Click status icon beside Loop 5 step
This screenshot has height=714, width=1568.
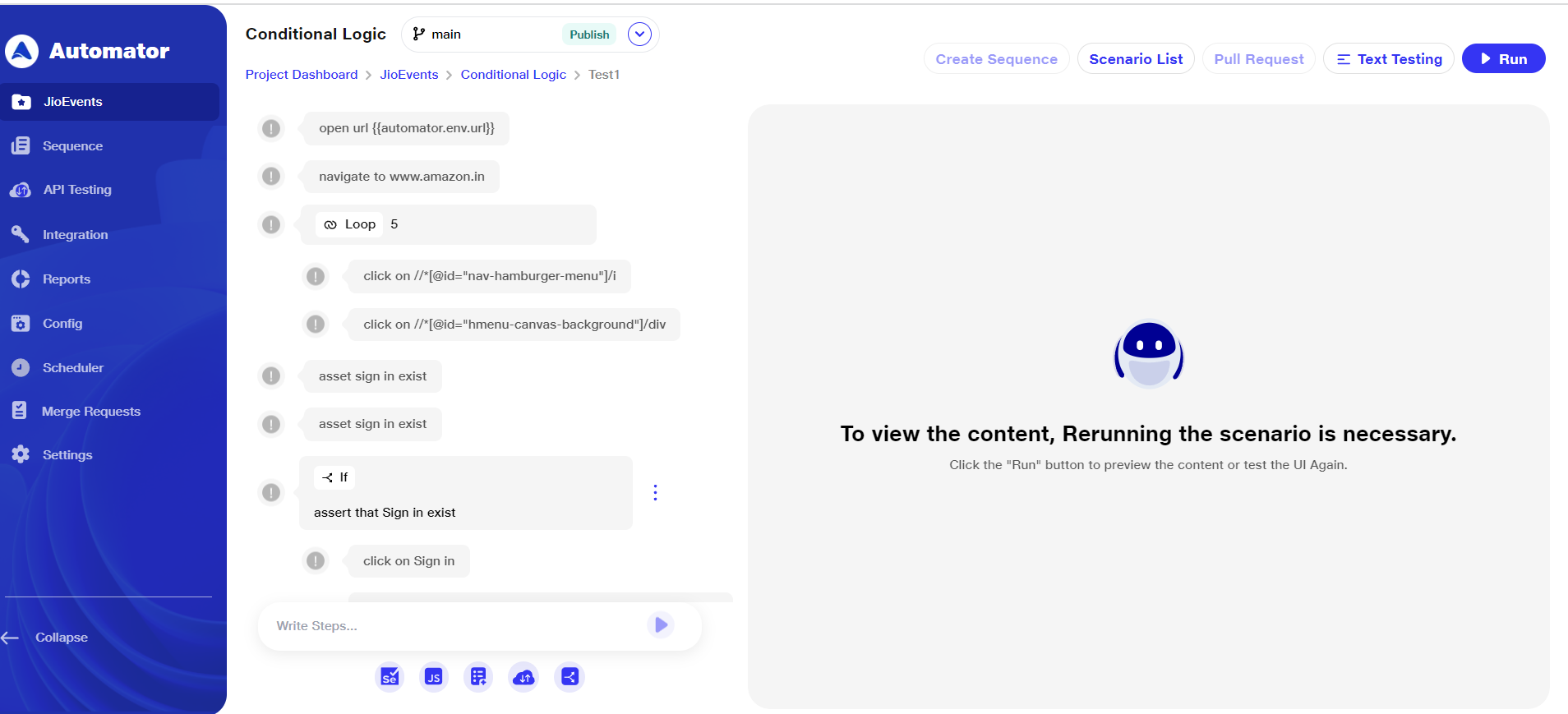point(271,224)
